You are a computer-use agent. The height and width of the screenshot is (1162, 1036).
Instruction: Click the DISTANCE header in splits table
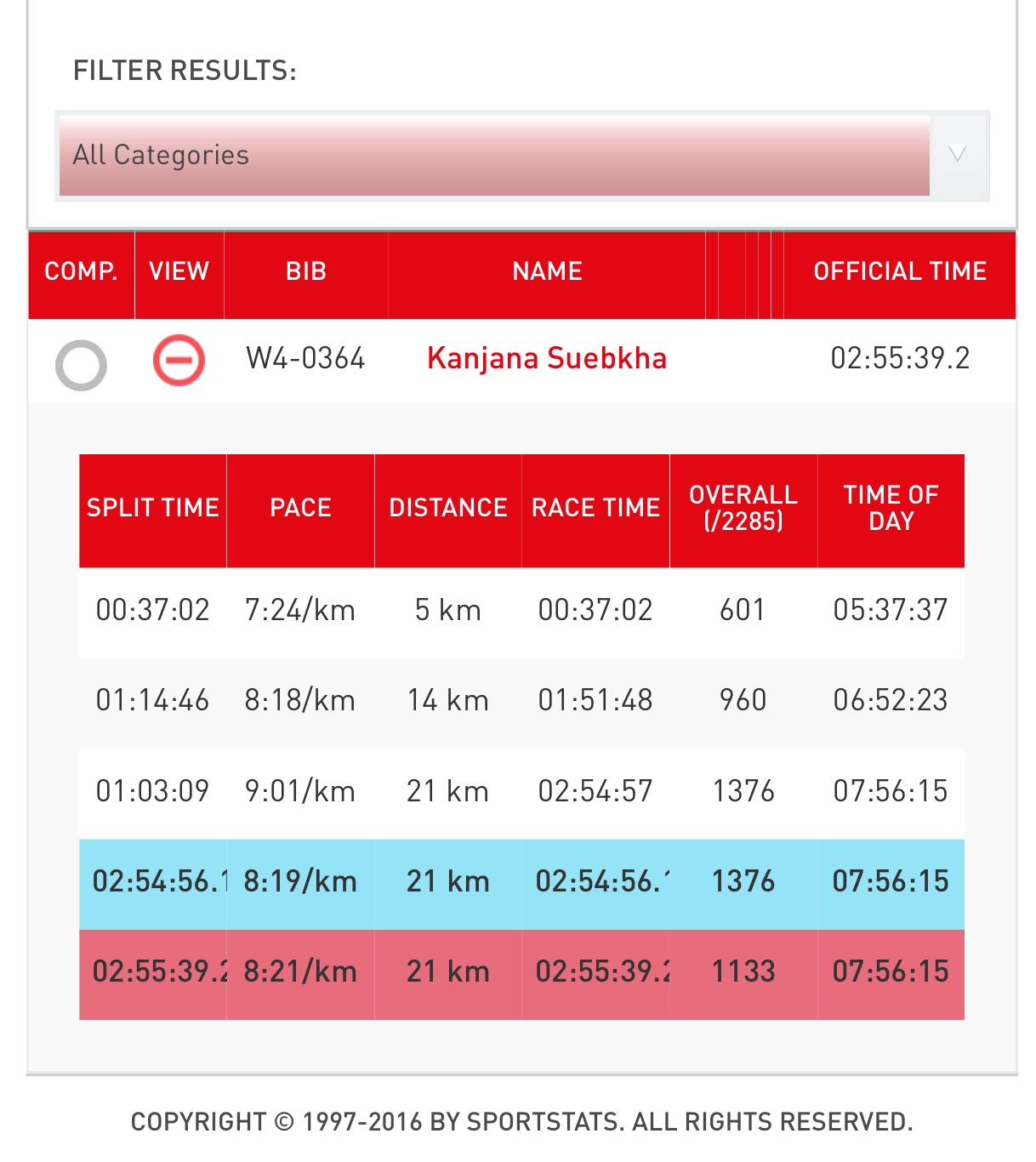coord(448,508)
